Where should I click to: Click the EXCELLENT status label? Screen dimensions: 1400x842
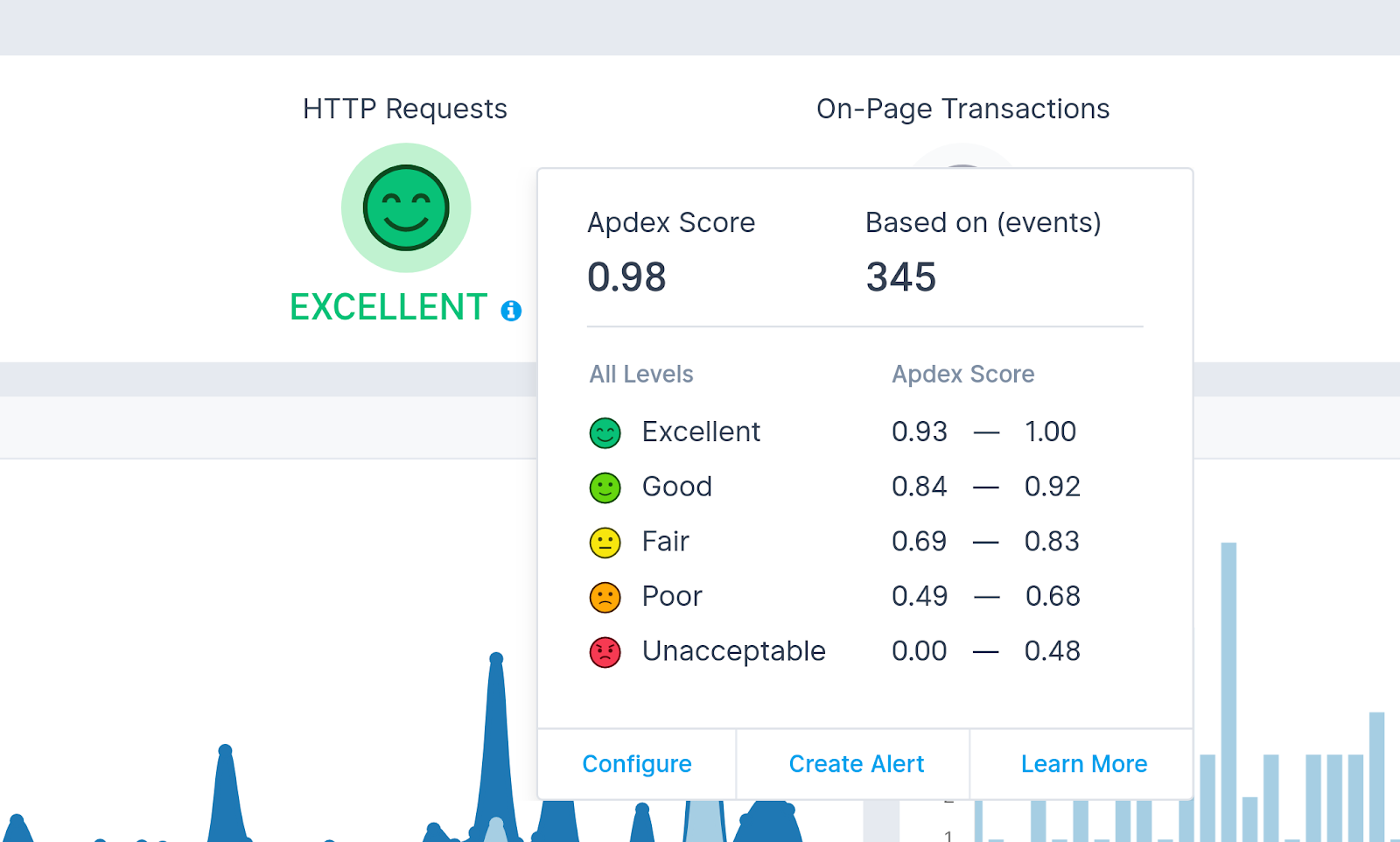pyautogui.click(x=388, y=307)
